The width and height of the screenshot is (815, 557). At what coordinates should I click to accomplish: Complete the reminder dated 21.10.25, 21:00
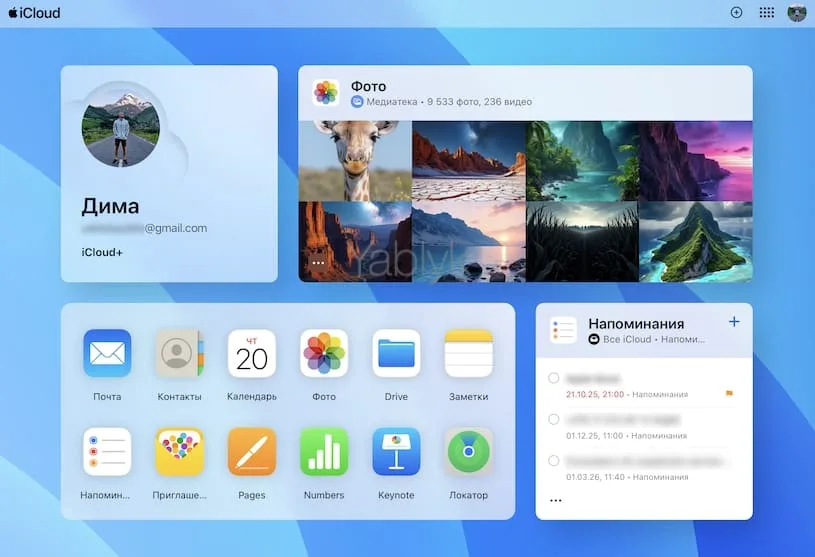(x=554, y=378)
